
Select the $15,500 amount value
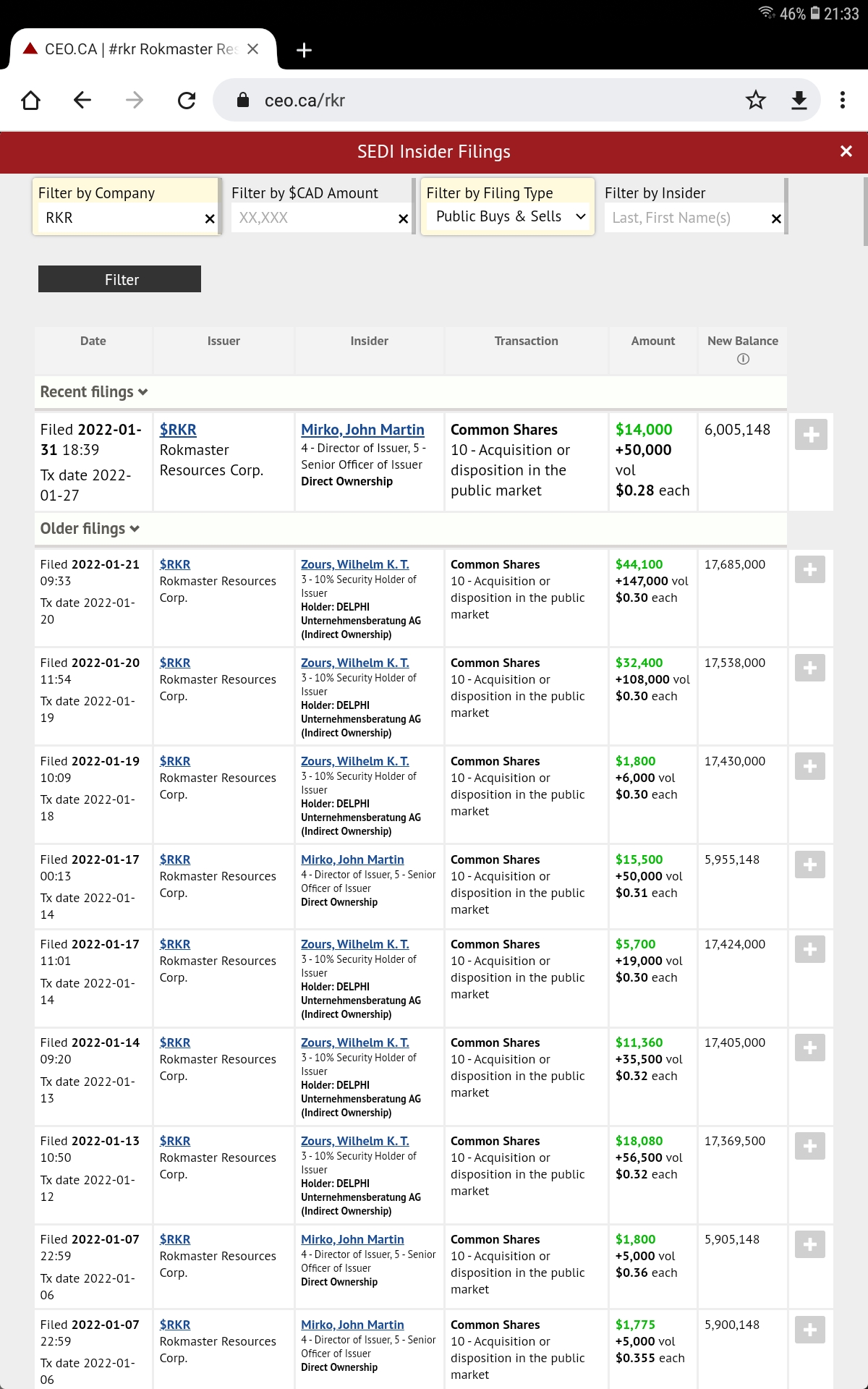click(x=639, y=859)
